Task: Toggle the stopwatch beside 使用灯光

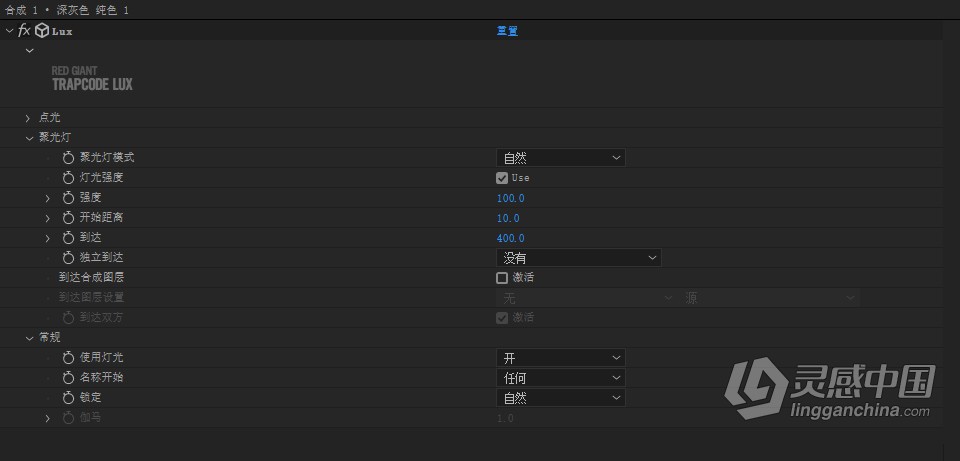Action: [x=68, y=358]
